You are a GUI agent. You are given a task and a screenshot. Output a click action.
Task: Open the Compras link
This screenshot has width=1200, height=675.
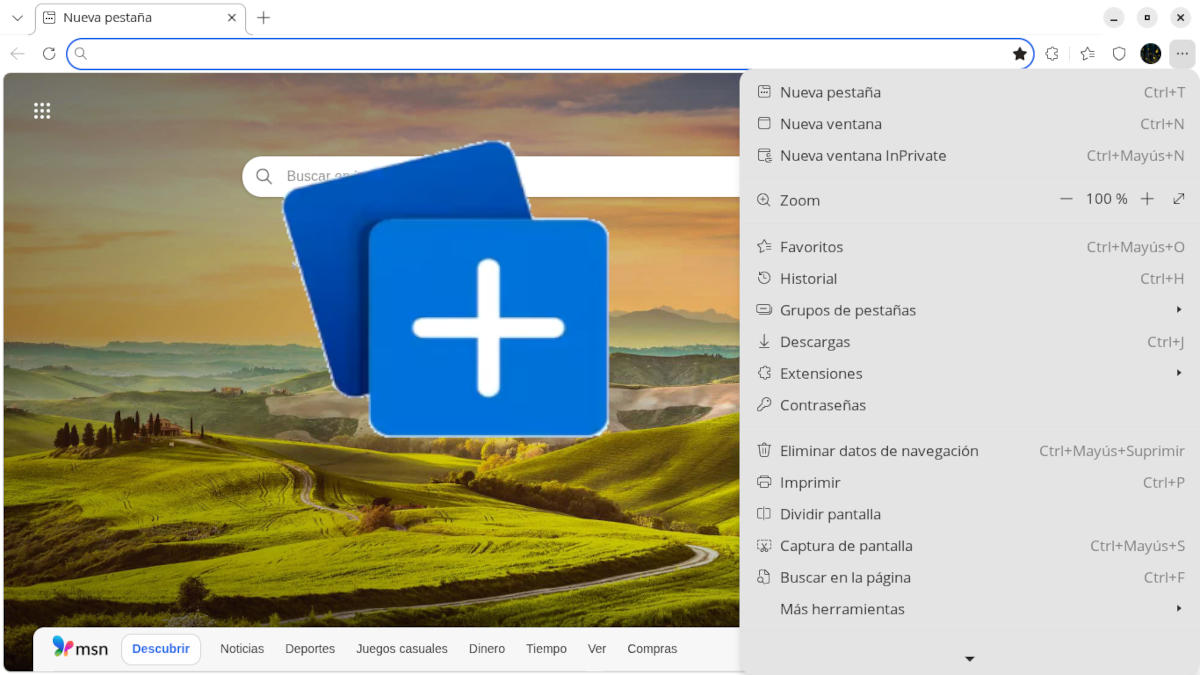point(652,649)
